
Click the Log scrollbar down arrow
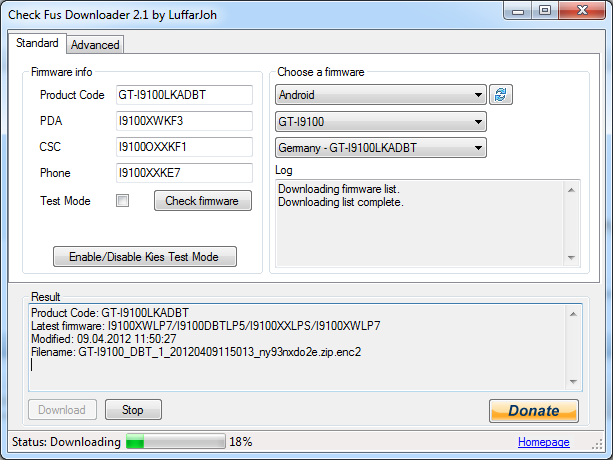571,258
